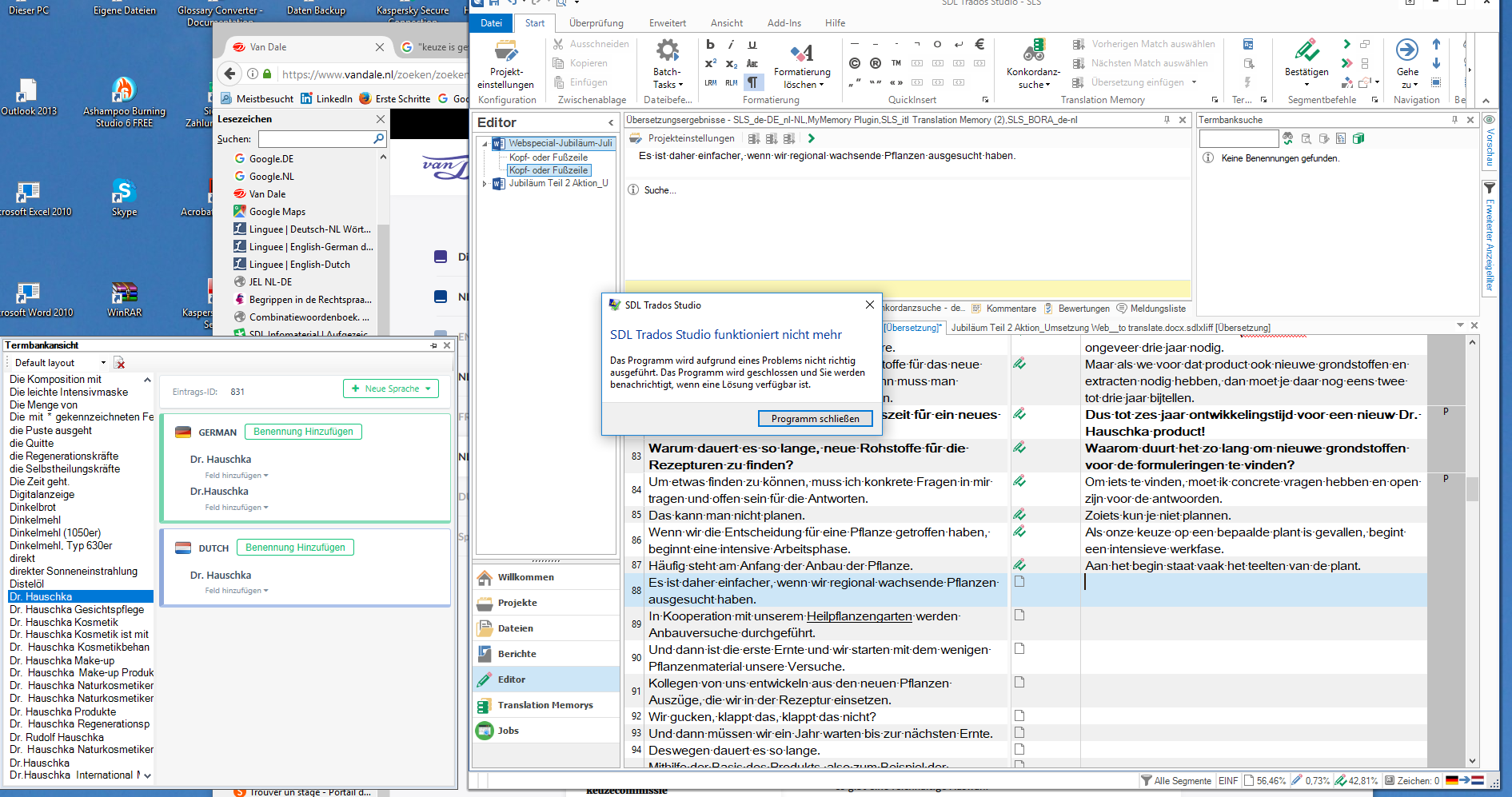Insert LRM left-to-right mark
The width and height of the screenshot is (1512, 797).
(710, 82)
